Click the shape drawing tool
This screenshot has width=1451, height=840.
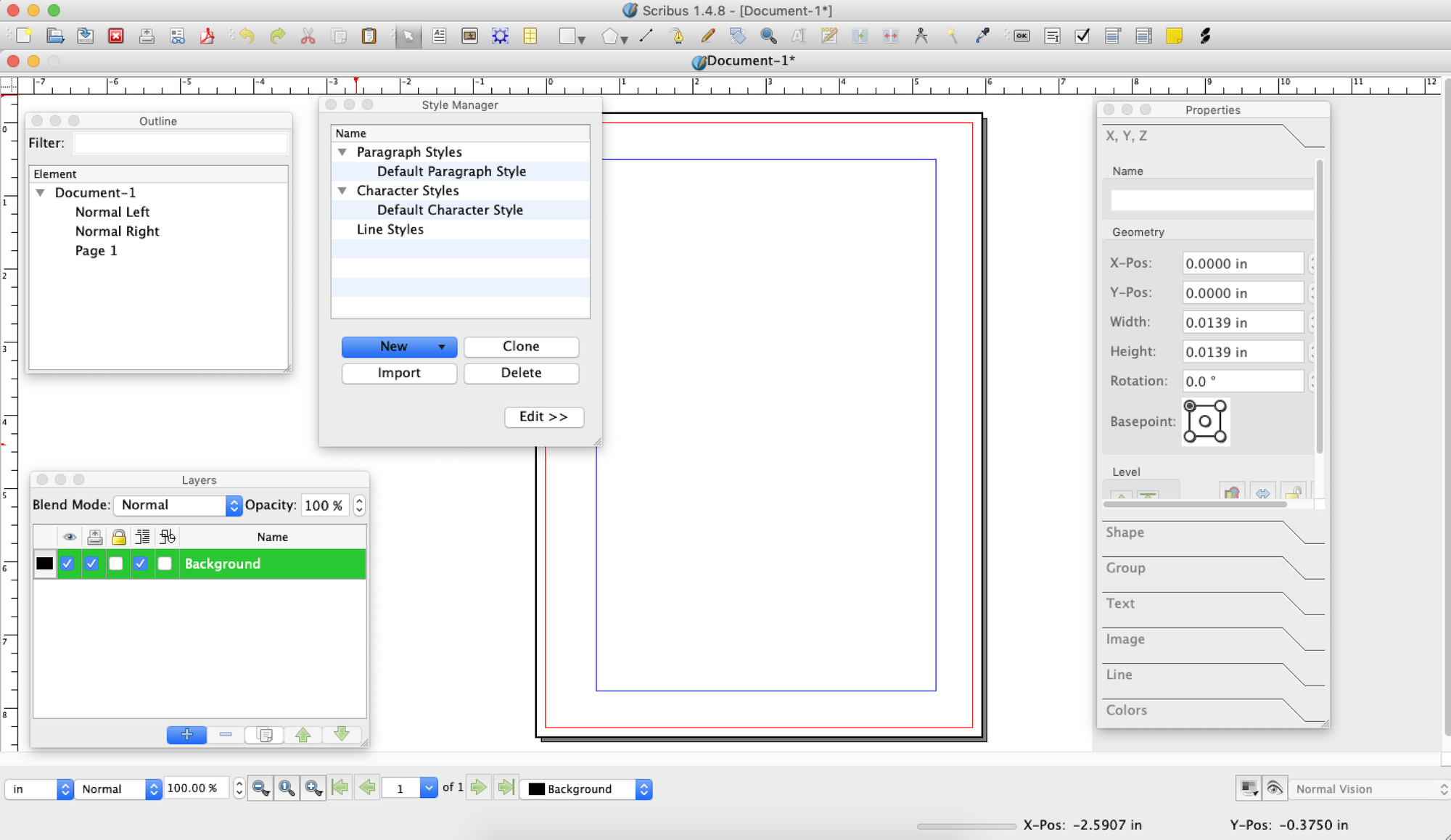click(566, 36)
